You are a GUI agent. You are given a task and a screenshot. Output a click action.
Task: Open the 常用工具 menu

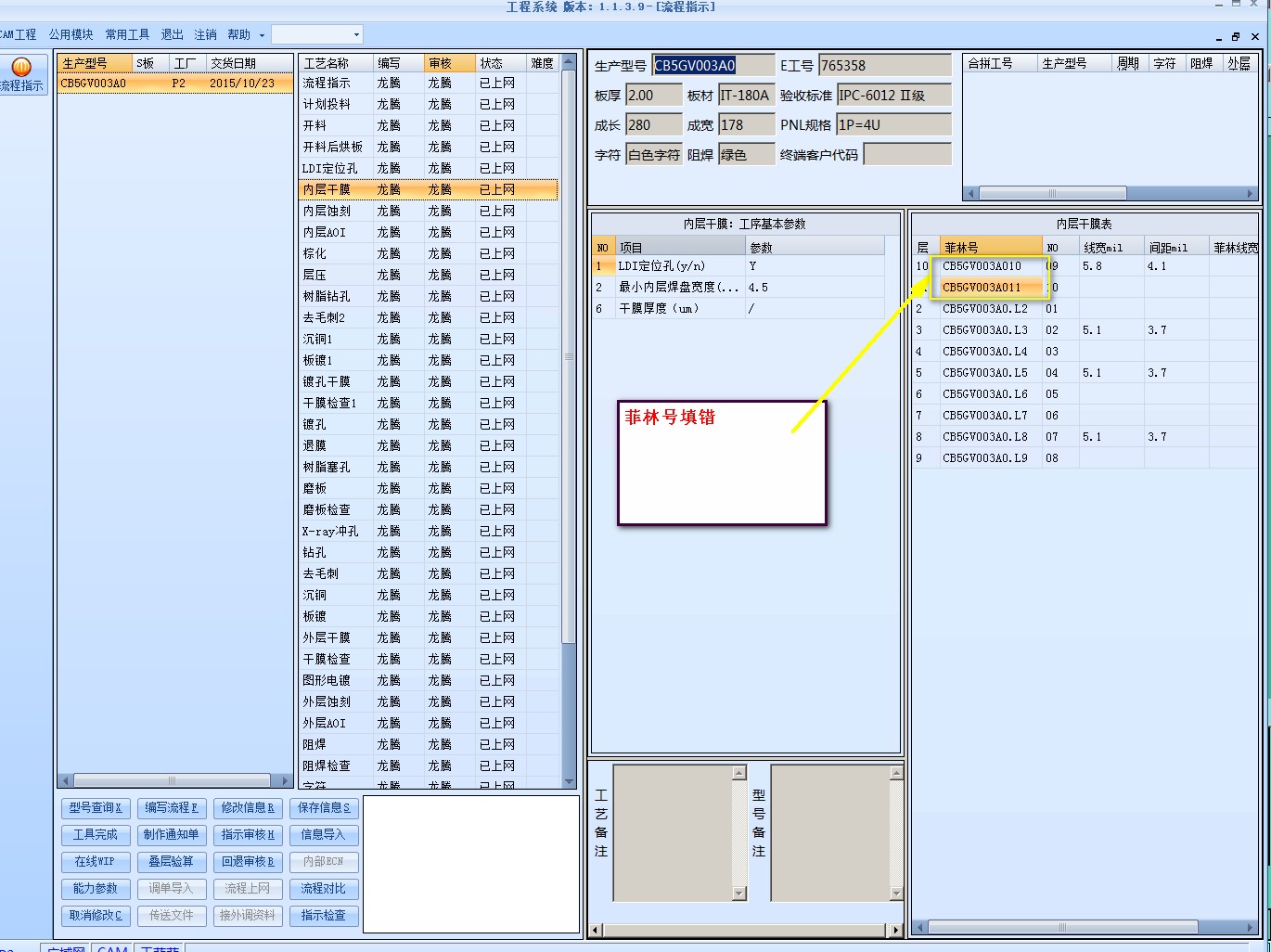pyautogui.click(x=127, y=34)
